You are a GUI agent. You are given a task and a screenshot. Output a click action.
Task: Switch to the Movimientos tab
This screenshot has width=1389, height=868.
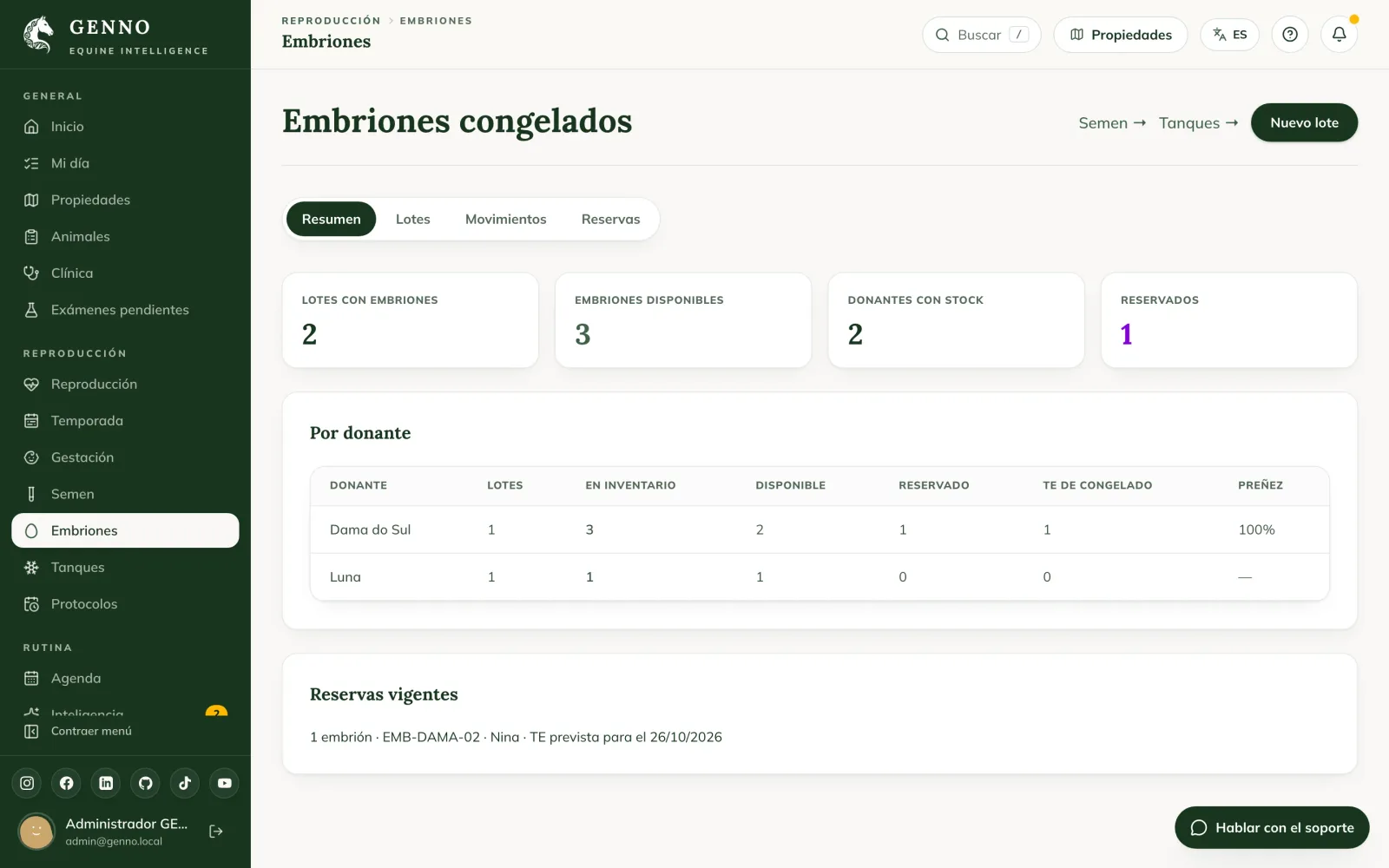click(506, 219)
